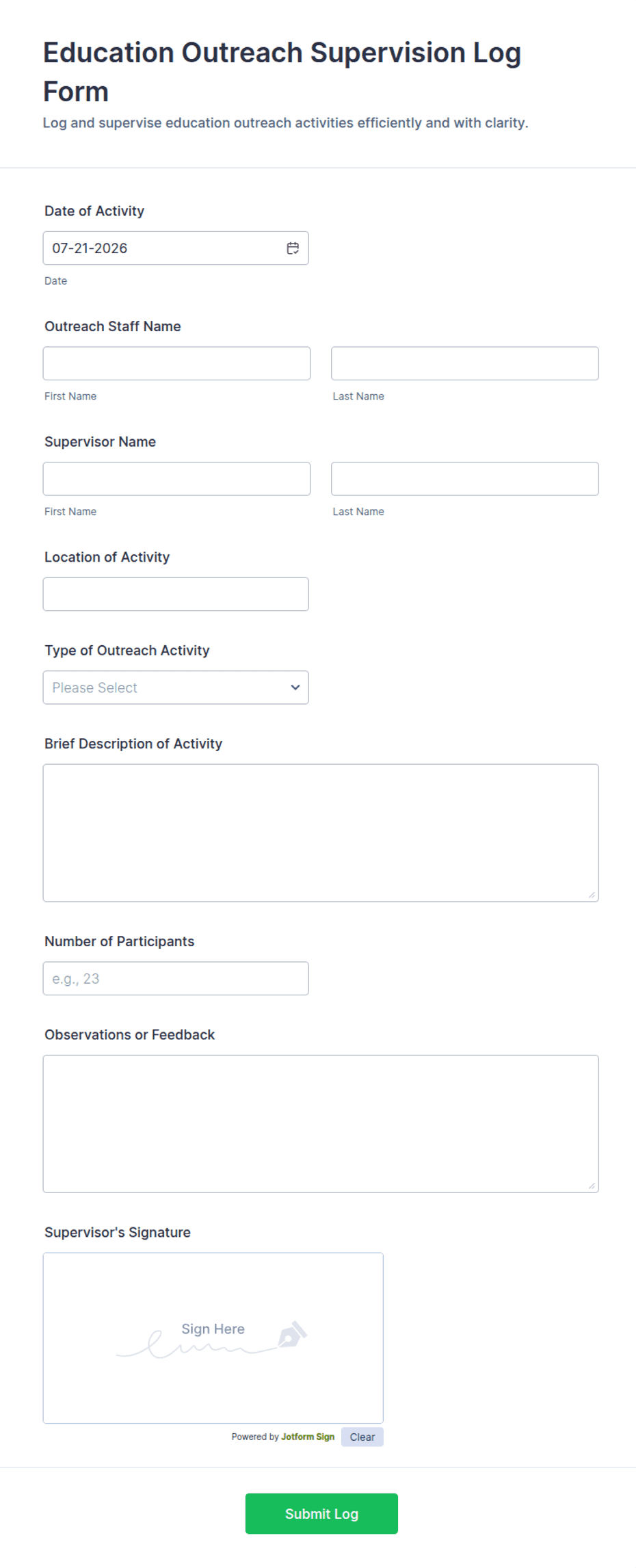636x1568 pixels.
Task: Expand the Type of Outreach Activity dropdown
Action: tap(176, 688)
